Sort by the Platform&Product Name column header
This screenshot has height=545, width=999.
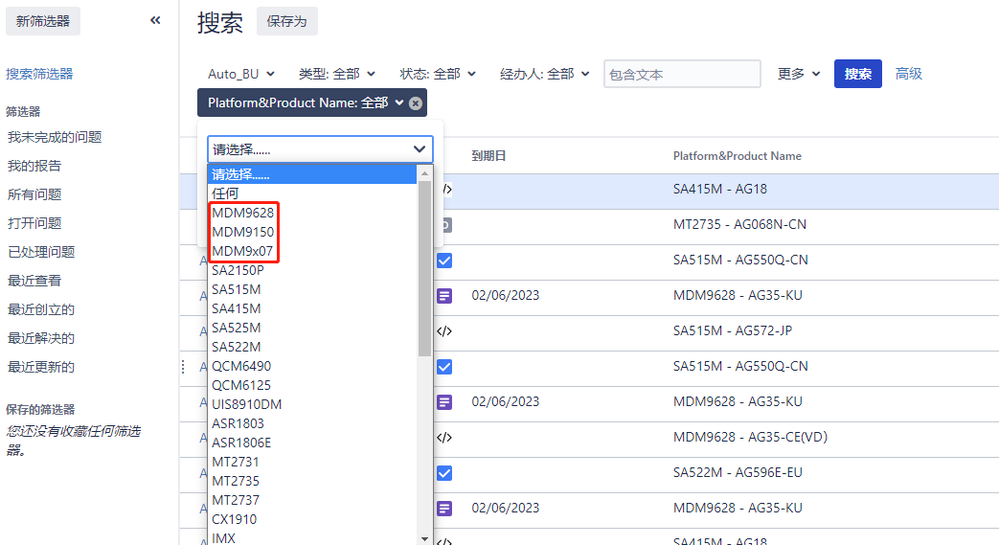click(737, 156)
